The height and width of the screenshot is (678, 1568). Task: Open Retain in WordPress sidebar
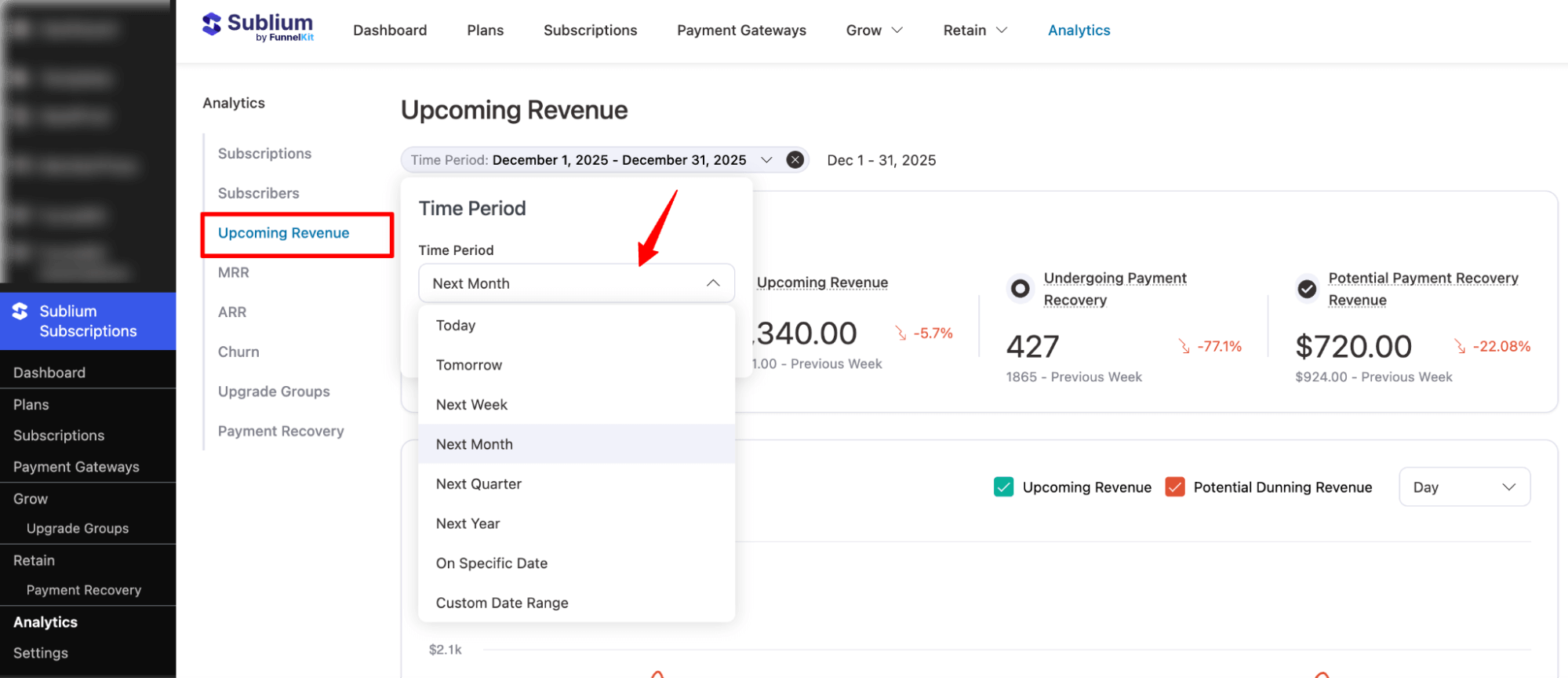[34, 561]
